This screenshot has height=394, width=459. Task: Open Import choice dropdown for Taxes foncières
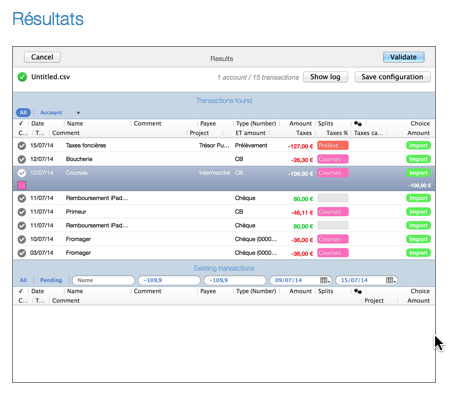tap(418, 146)
